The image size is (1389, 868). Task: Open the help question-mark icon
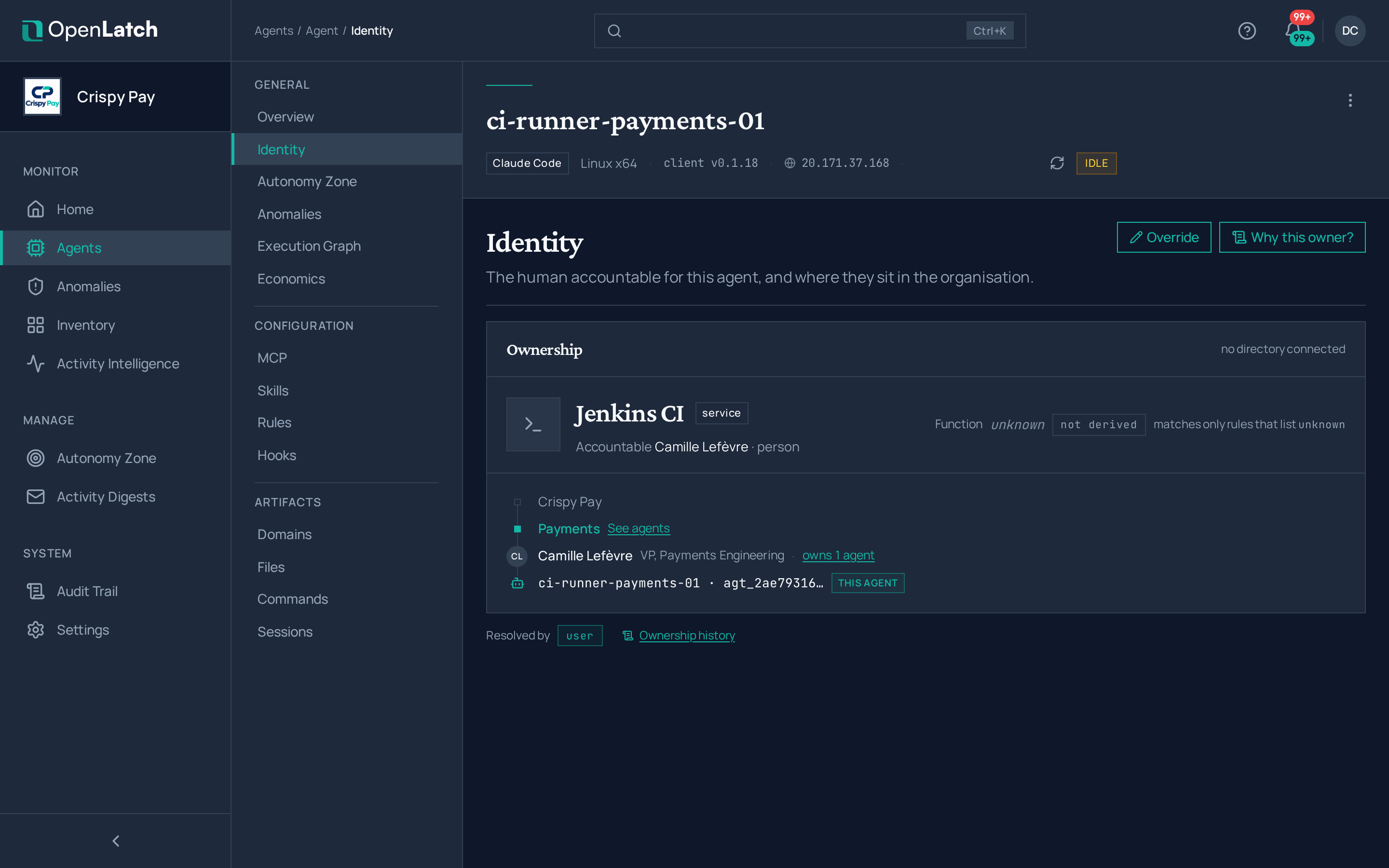coord(1247,31)
